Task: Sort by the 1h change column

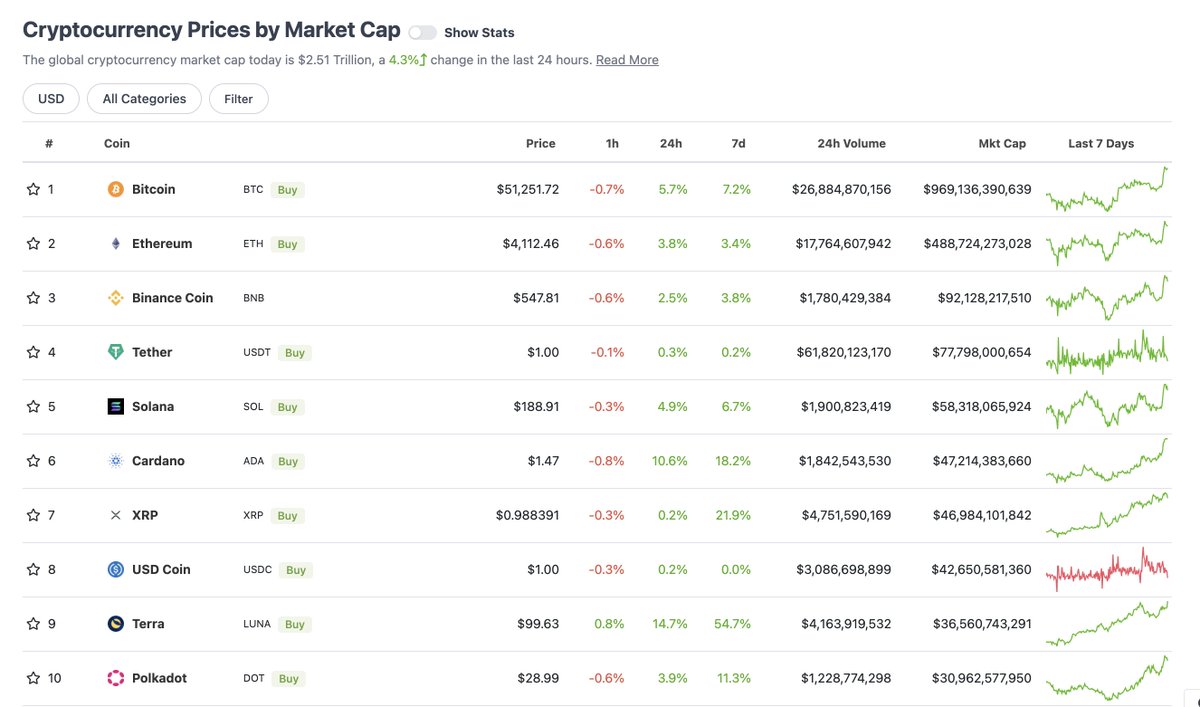Action: (612, 143)
